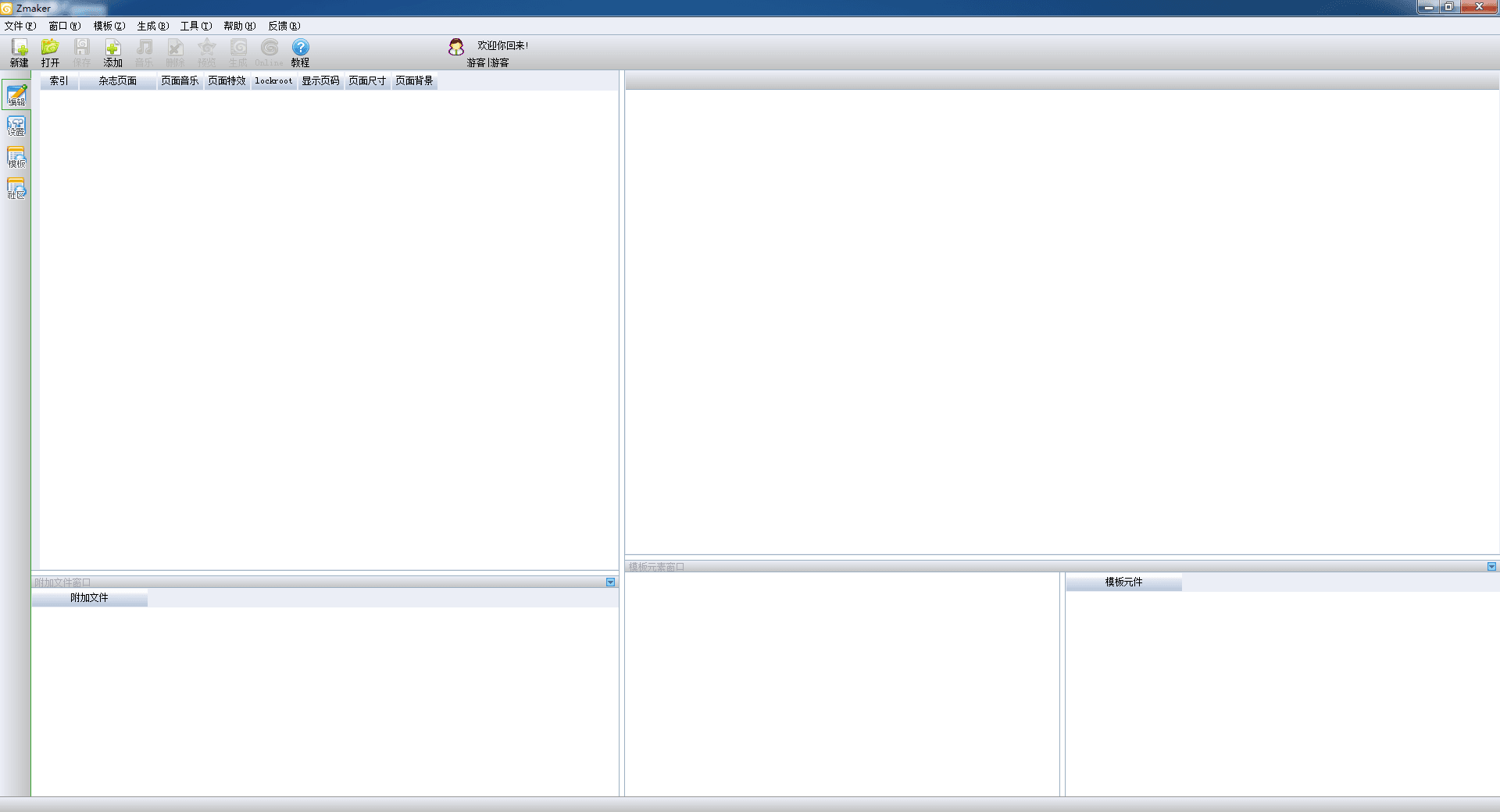Image resolution: width=1500 pixels, height=812 pixels.
Task: Click the 附加文件 column header
Action: tap(90, 598)
